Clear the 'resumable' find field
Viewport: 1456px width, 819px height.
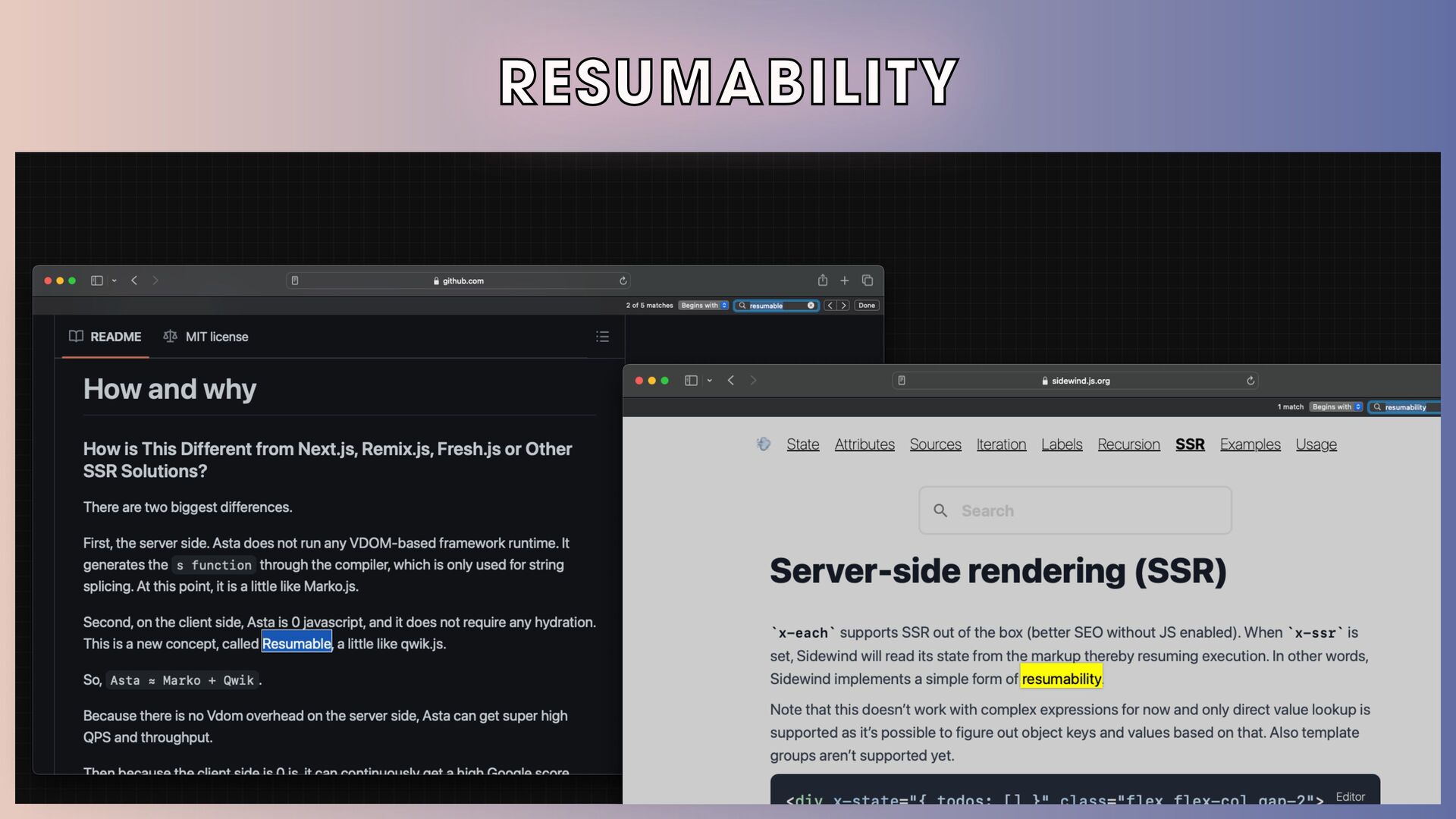[x=811, y=306]
